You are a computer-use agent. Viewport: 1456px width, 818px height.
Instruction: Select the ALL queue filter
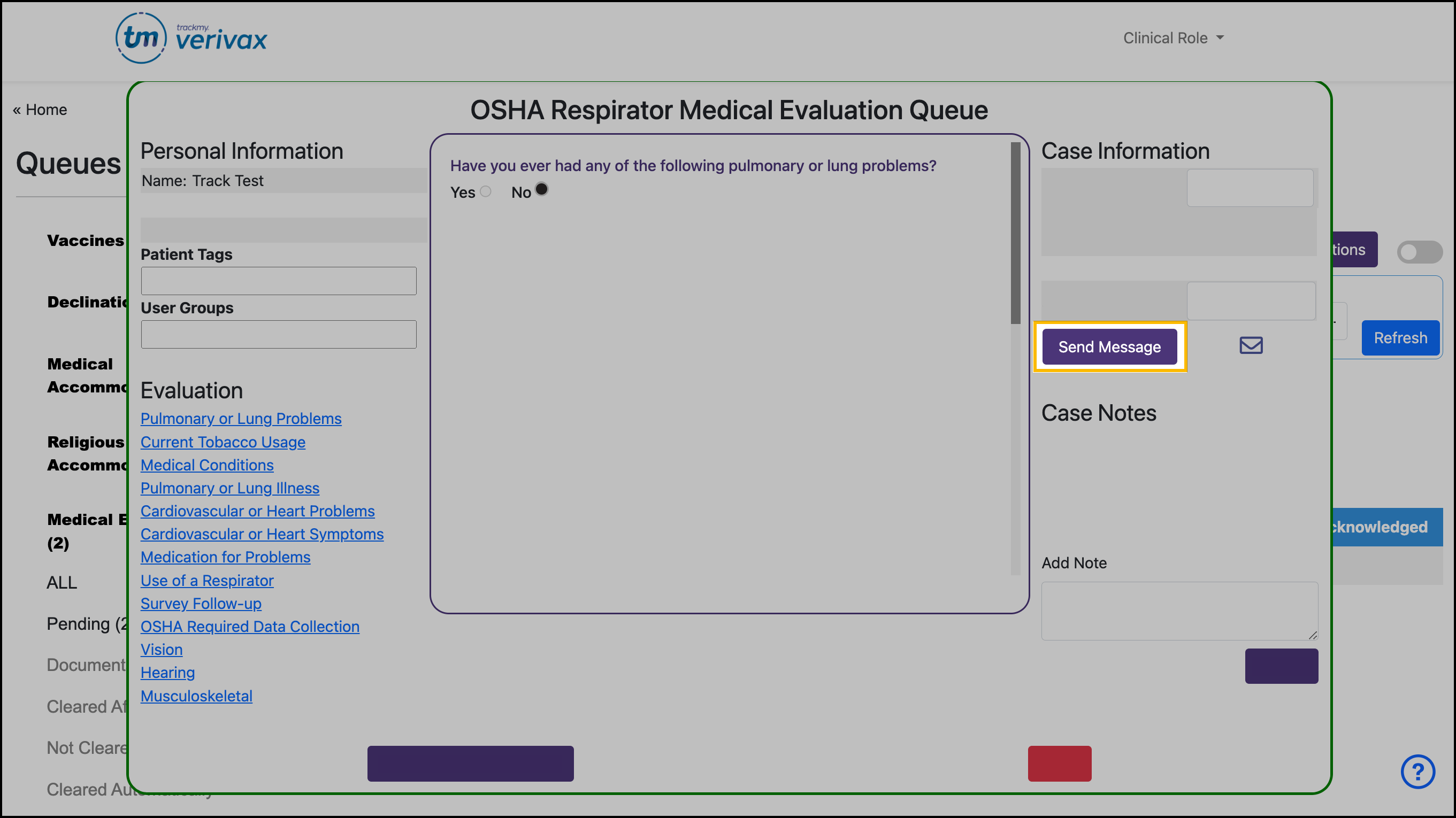click(x=62, y=582)
